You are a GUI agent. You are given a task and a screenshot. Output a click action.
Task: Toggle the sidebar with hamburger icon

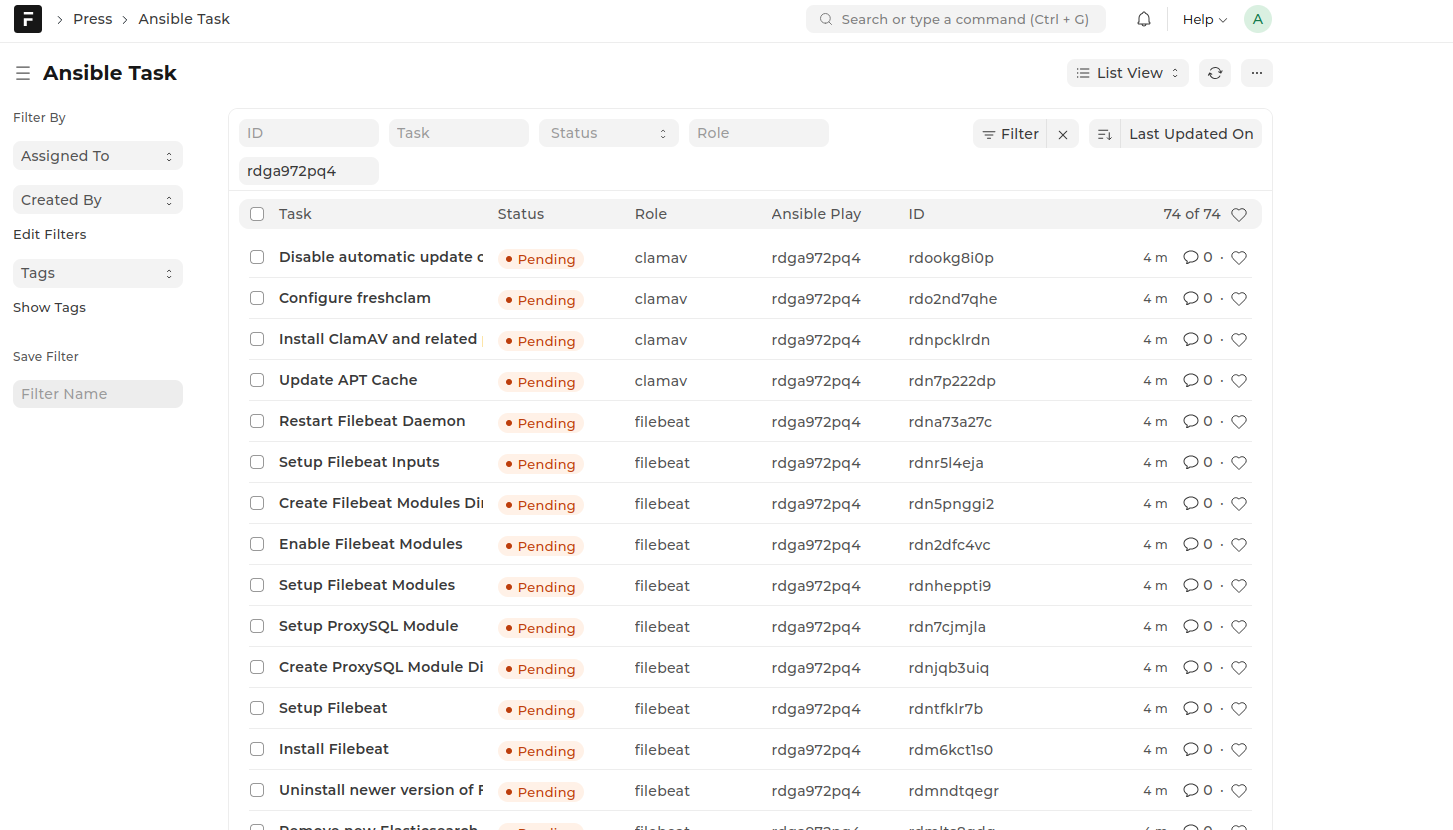22,72
